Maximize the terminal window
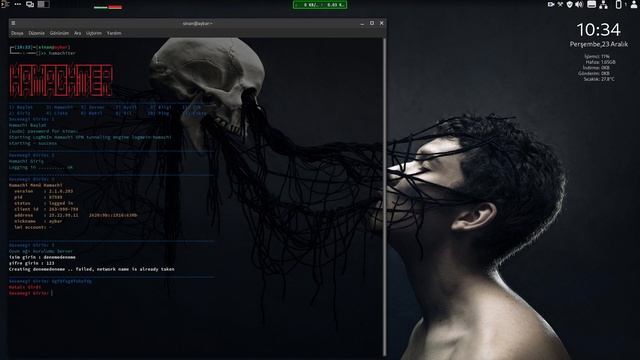 pyautogui.click(x=372, y=23)
